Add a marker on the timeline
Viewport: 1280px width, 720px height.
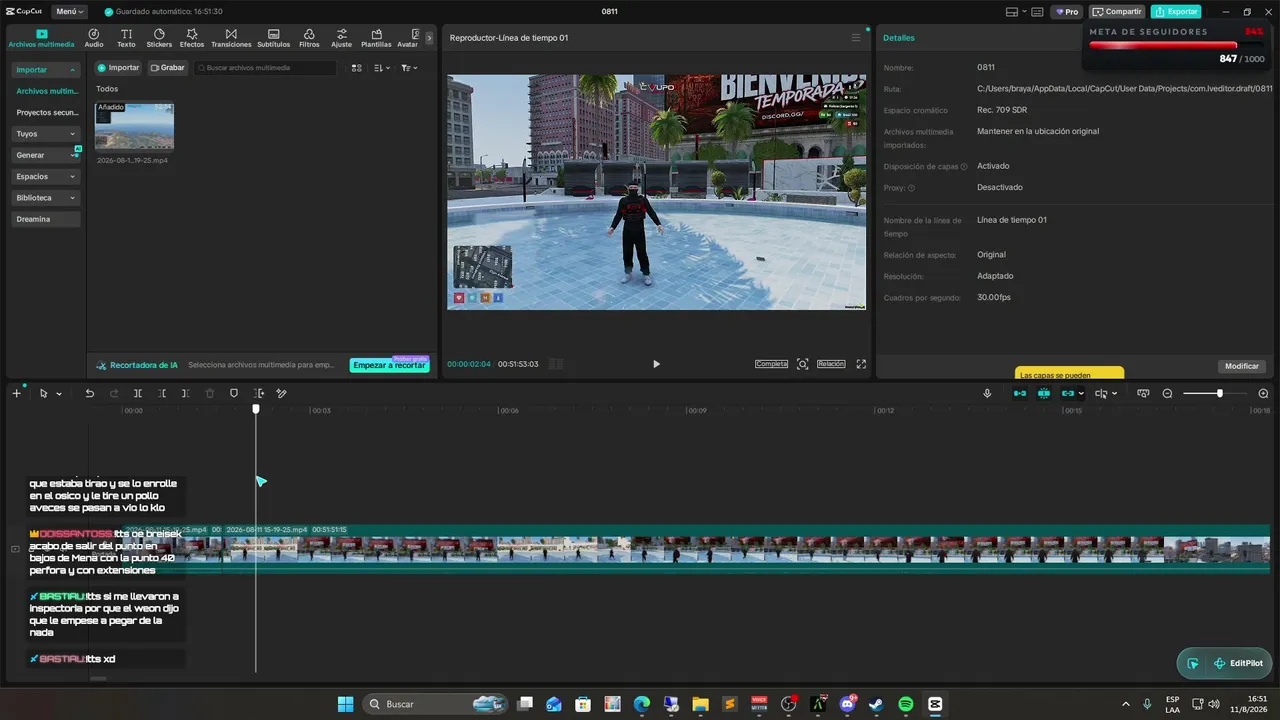point(234,393)
